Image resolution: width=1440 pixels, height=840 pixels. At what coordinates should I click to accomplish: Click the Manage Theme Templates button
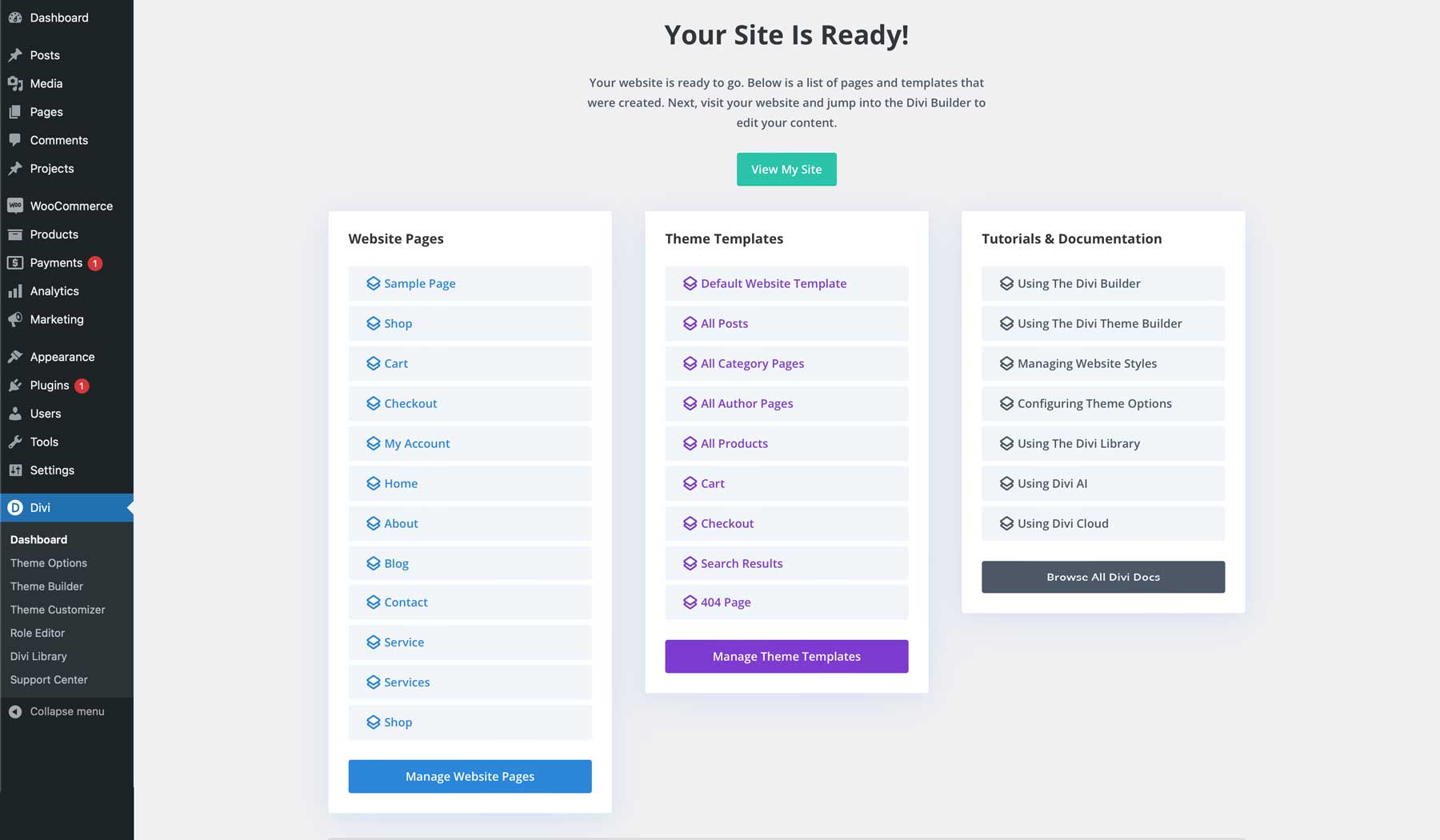coord(786,656)
